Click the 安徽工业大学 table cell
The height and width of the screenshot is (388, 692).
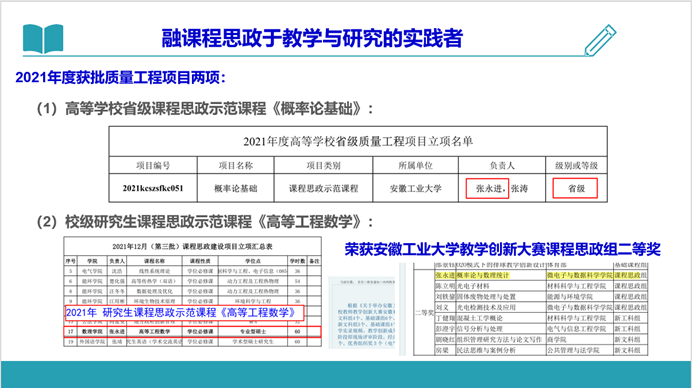pos(415,188)
